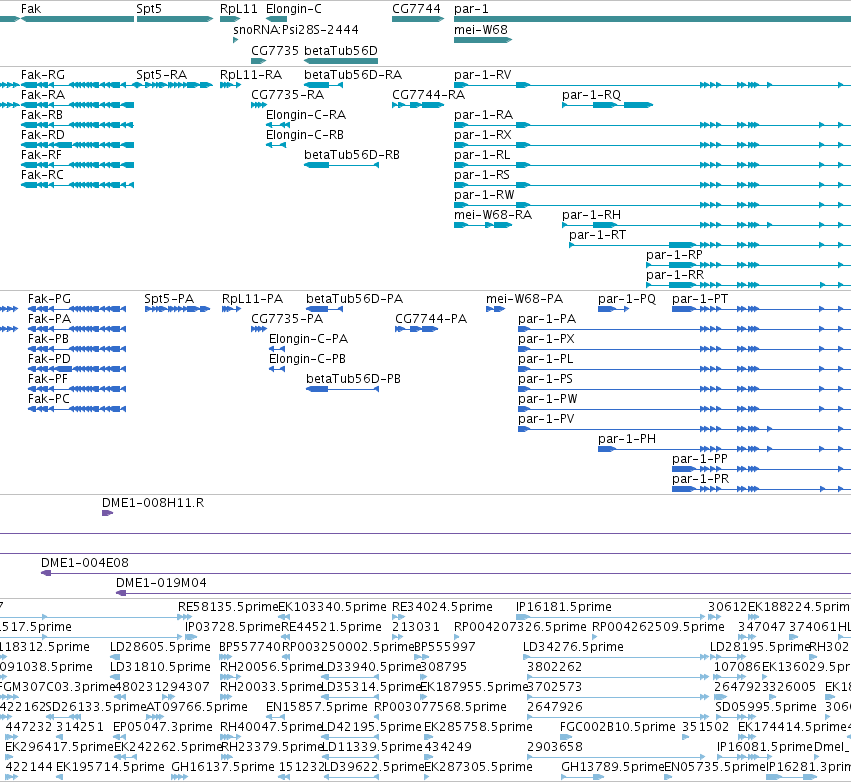Click protein par-1-PR label

tap(701, 479)
